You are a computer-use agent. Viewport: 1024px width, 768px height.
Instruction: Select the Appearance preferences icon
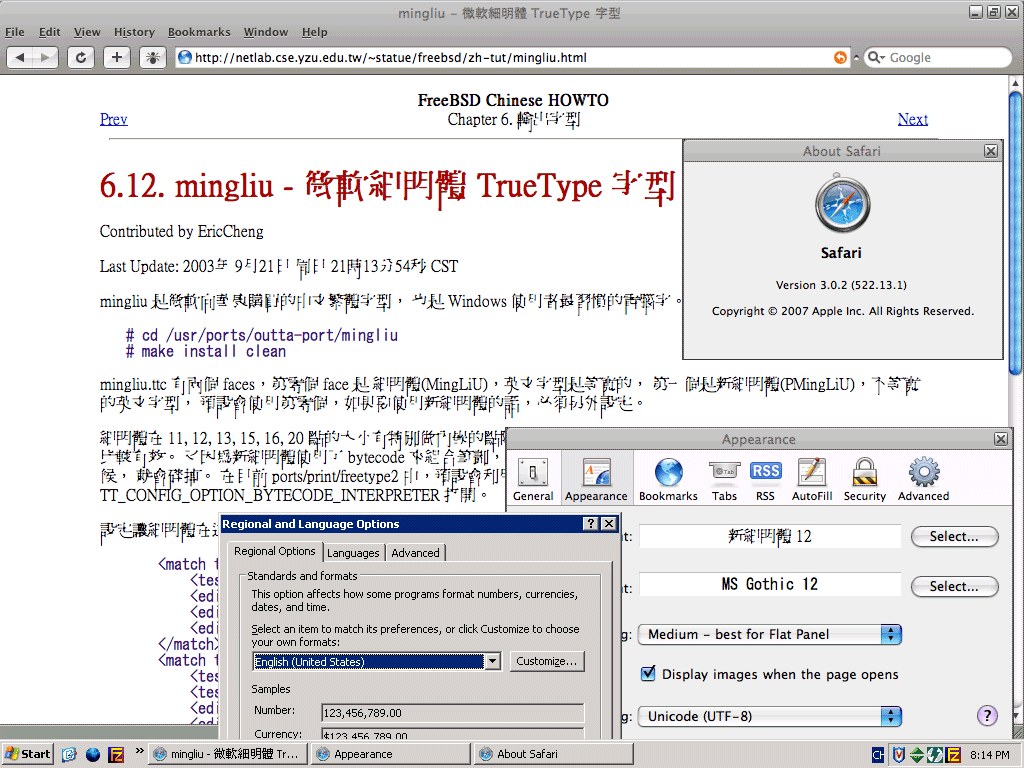pos(596,479)
